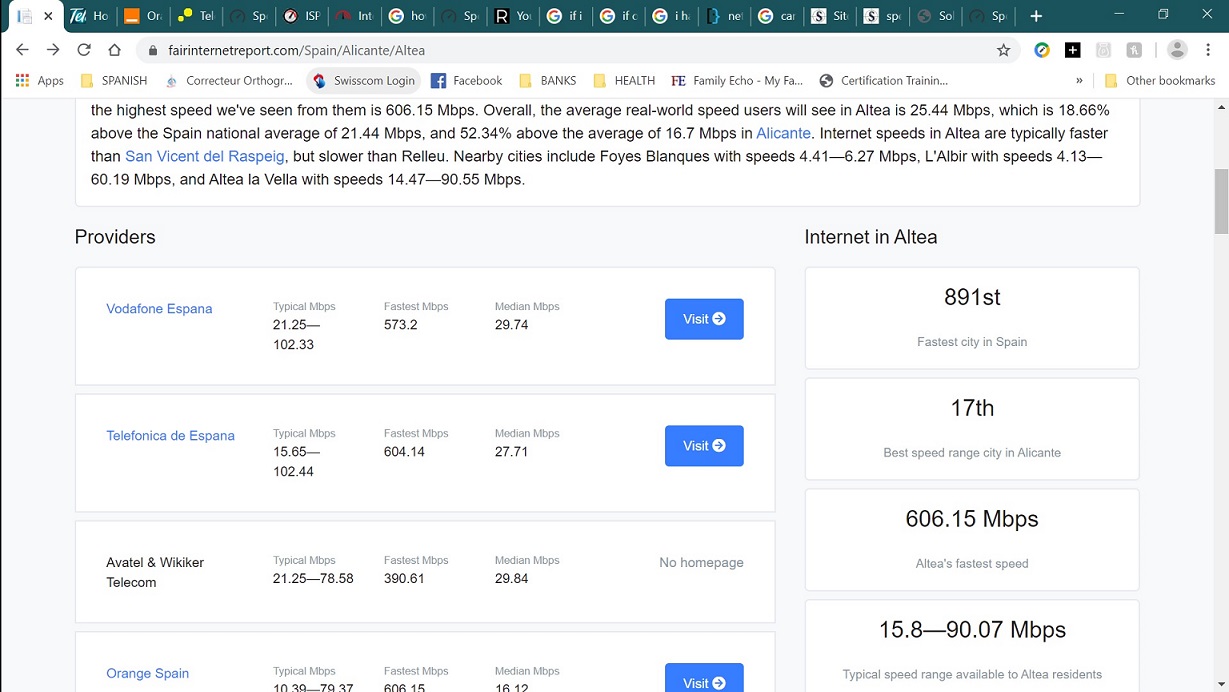This screenshot has height=692, width=1229.
Task: Click the colorful circle extension icon
Action: click(1042, 50)
